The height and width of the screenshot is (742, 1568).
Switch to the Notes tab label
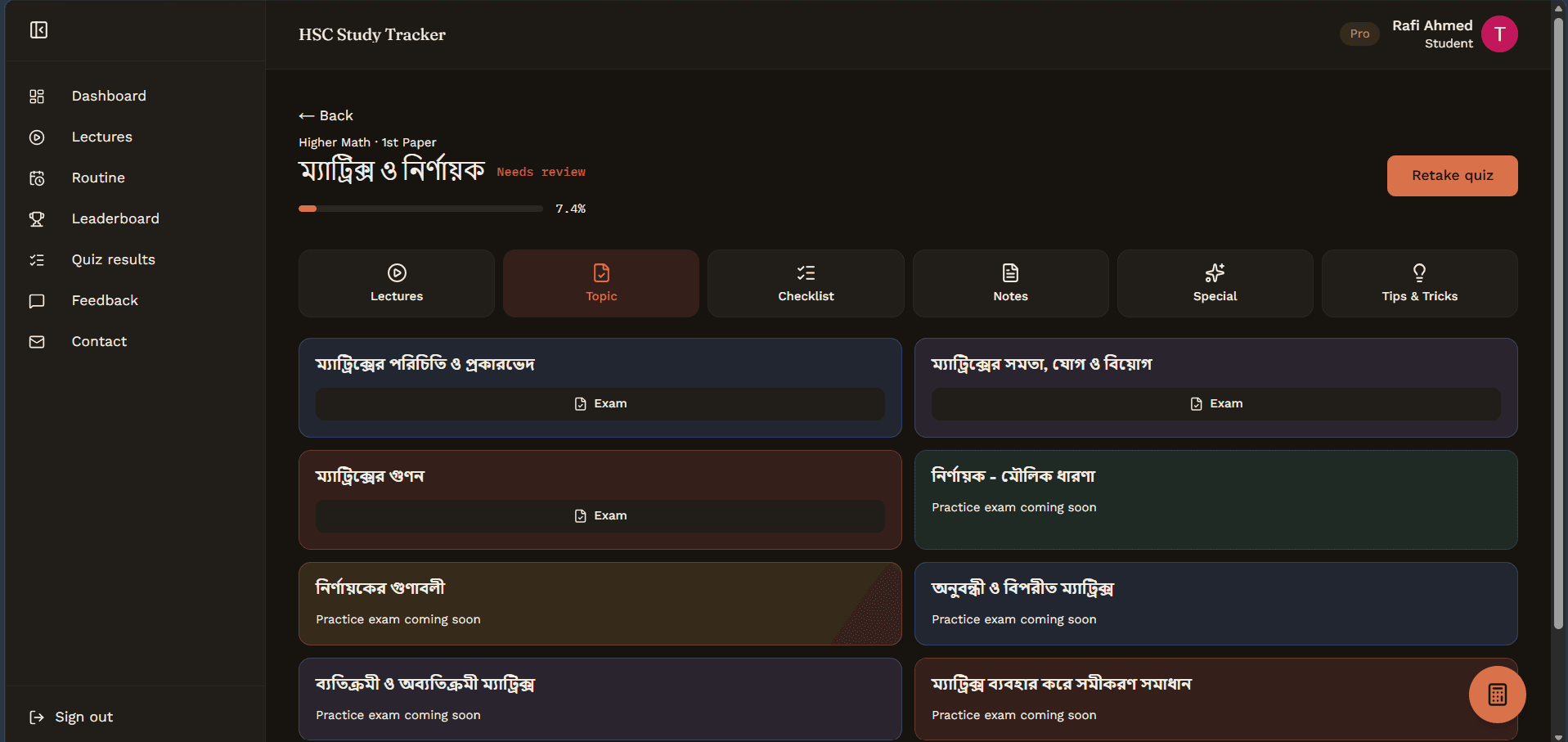1010,296
